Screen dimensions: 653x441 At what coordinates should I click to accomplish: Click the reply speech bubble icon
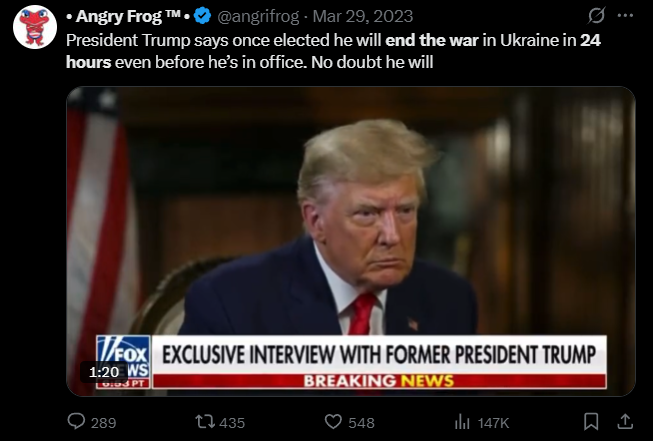76,421
